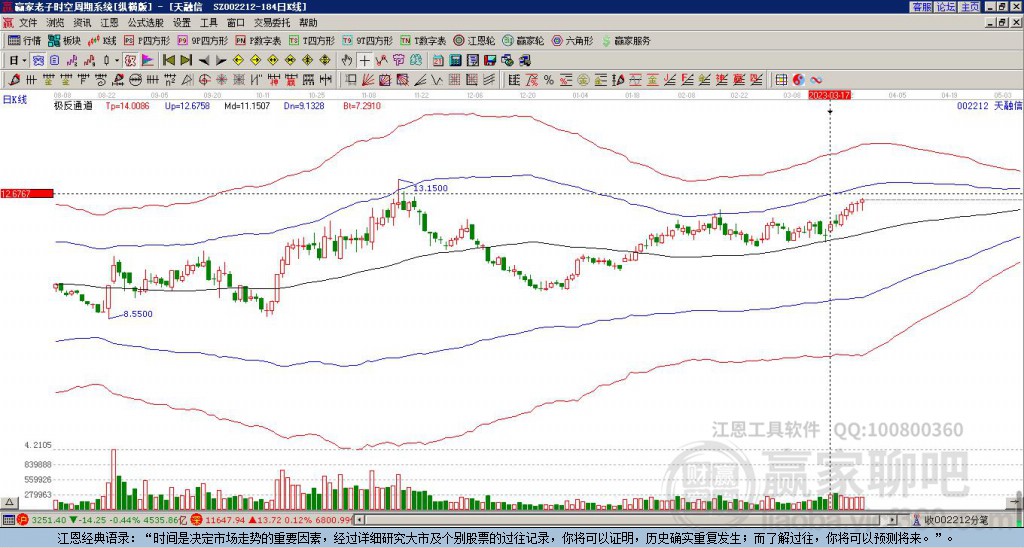This screenshot has height=548, width=1024.
Task: Click the 日K线 chart label
Action: click(x=14, y=100)
